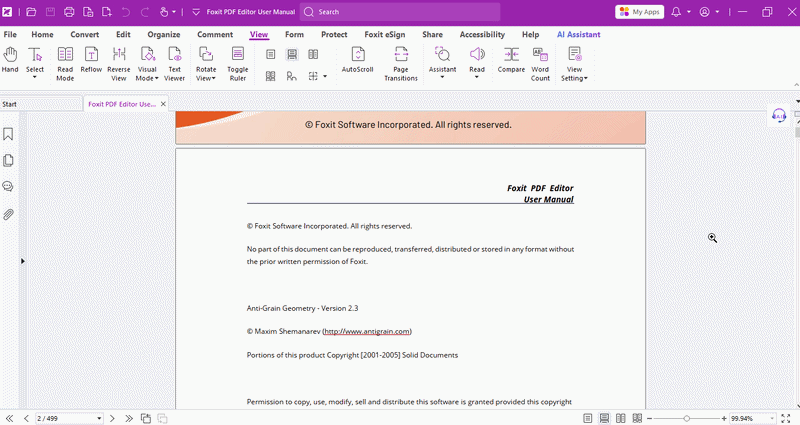Enable single page view in ribbon
This screenshot has width=800, height=425.
coord(270,54)
